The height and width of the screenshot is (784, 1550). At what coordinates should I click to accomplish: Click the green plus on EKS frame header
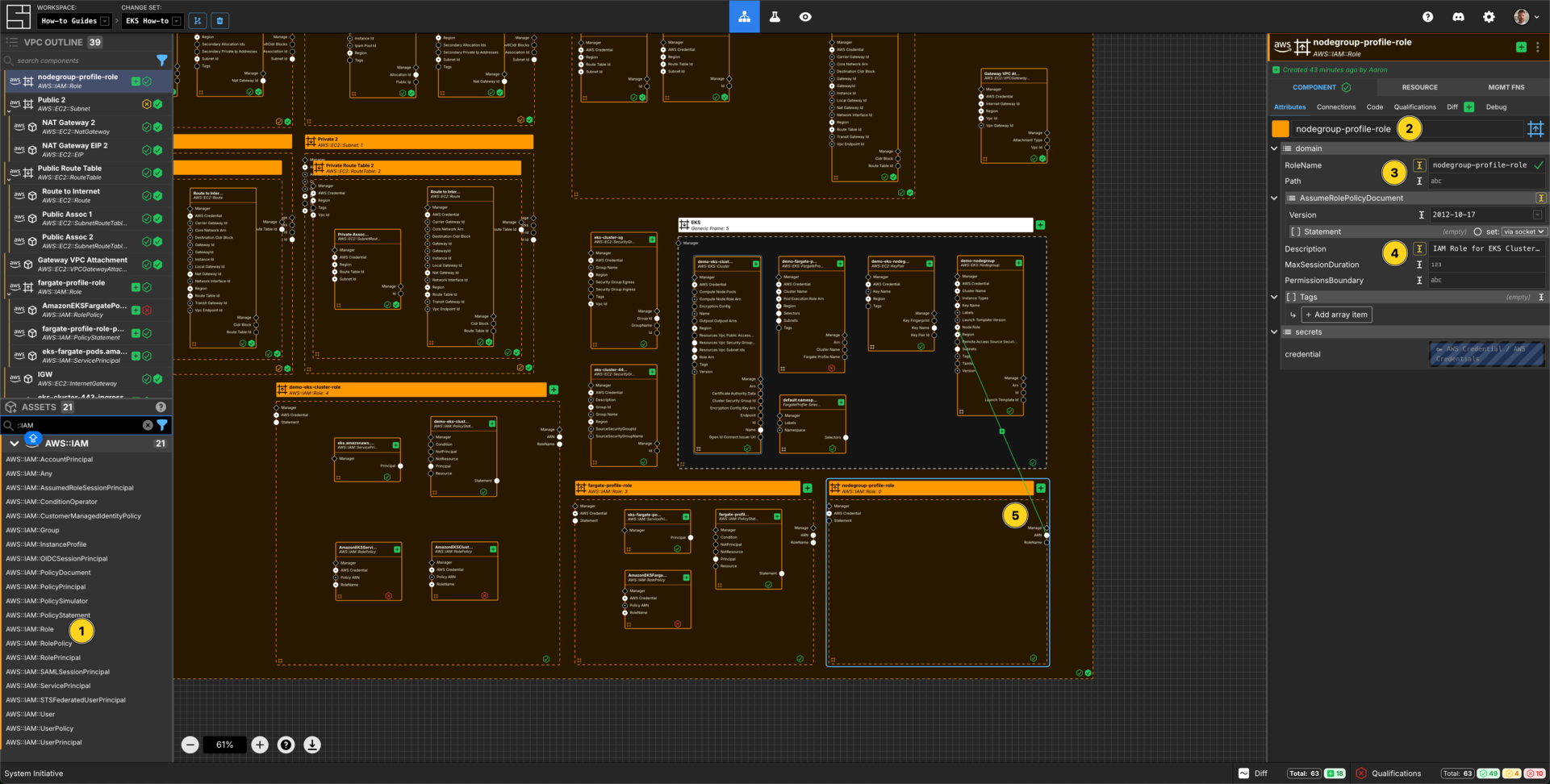click(1040, 225)
